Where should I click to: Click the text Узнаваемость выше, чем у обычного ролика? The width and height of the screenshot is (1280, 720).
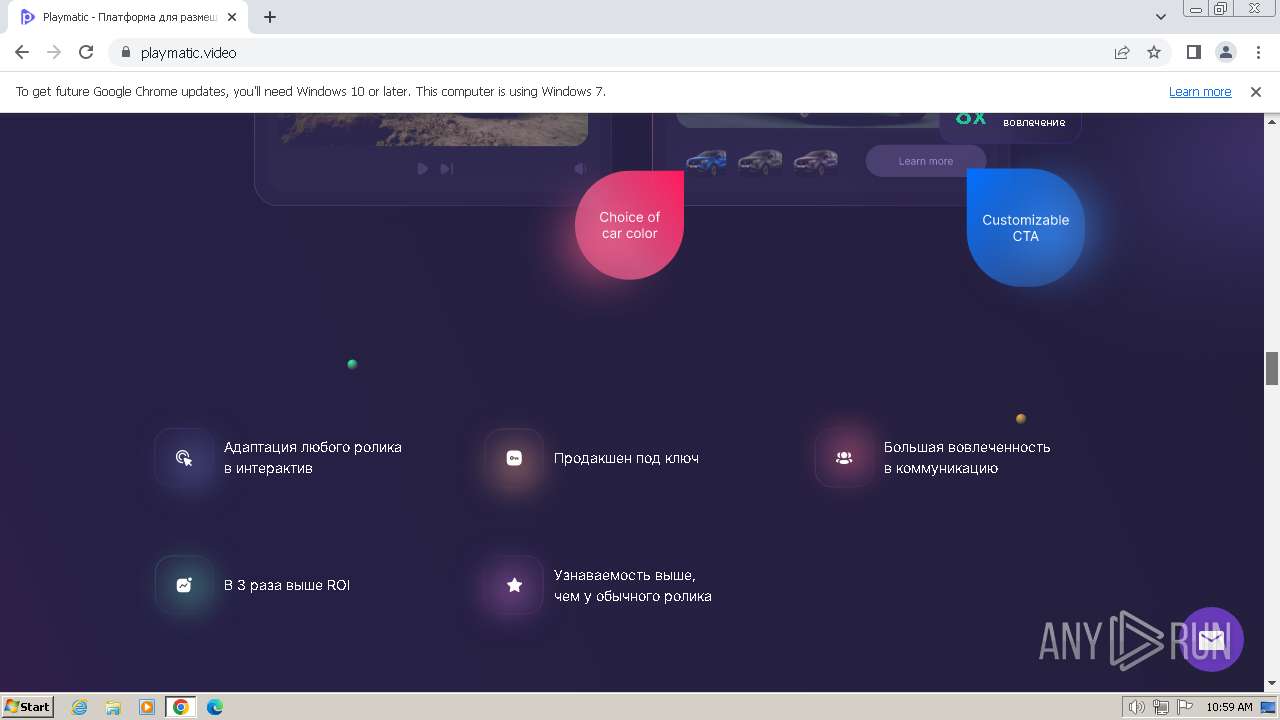(633, 586)
